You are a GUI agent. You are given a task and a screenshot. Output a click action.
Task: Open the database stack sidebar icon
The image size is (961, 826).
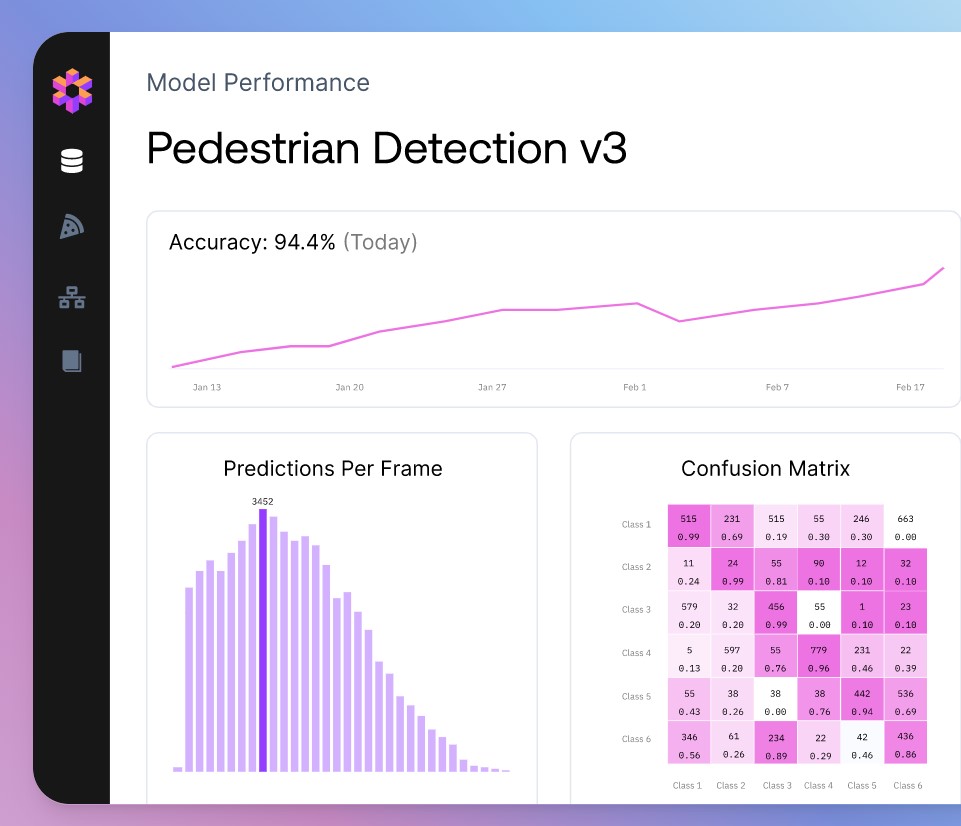click(72, 161)
